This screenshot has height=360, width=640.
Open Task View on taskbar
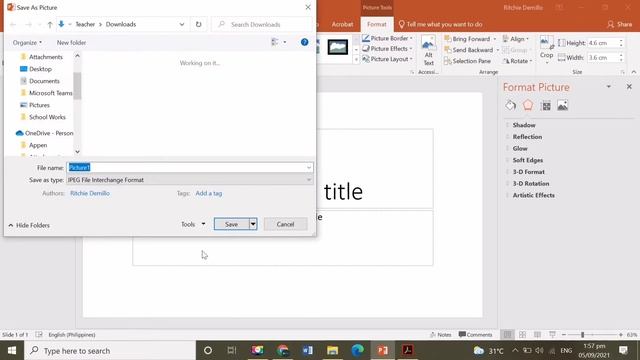[232, 350]
